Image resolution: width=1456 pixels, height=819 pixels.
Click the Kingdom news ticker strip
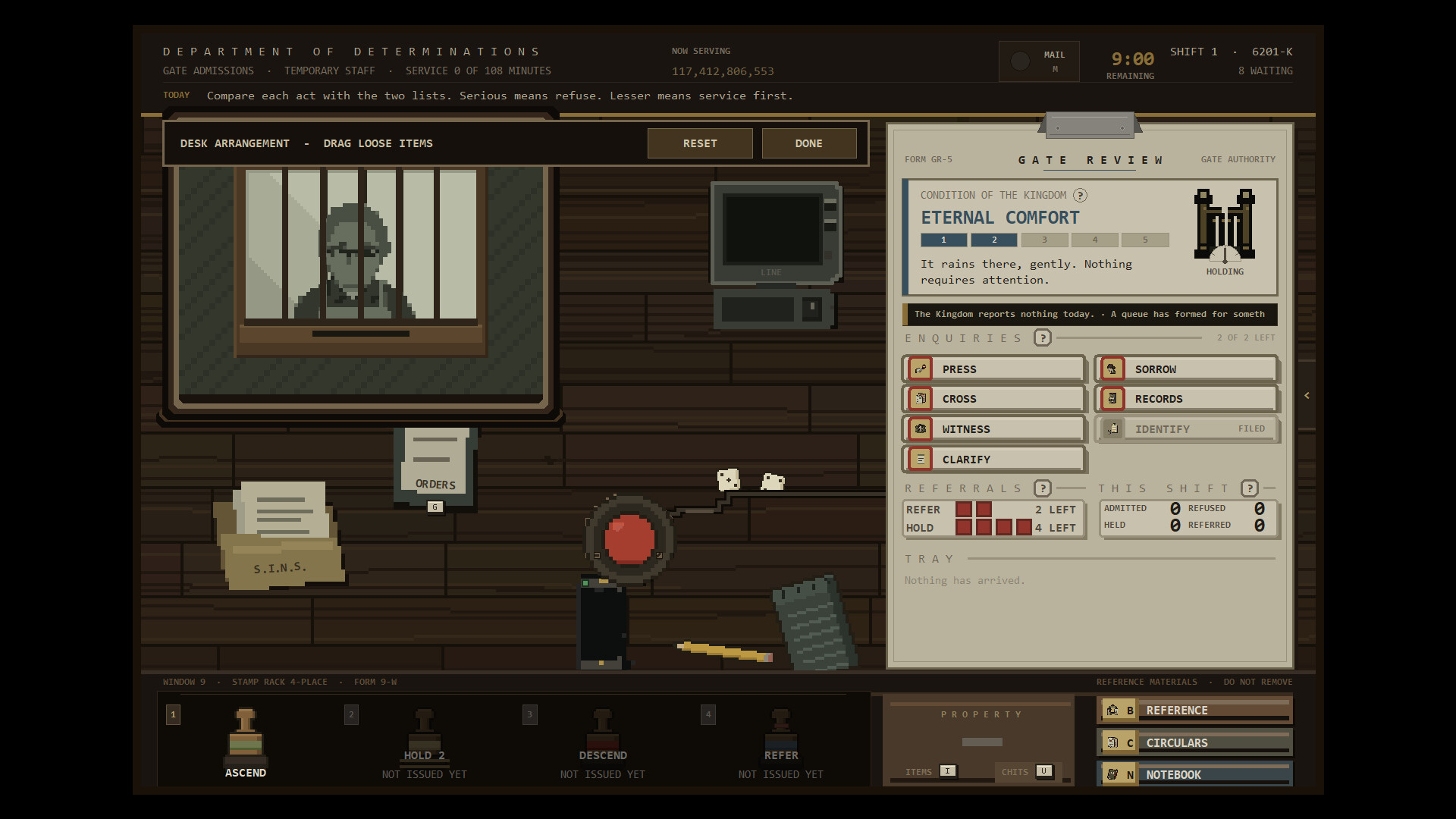click(x=1090, y=314)
